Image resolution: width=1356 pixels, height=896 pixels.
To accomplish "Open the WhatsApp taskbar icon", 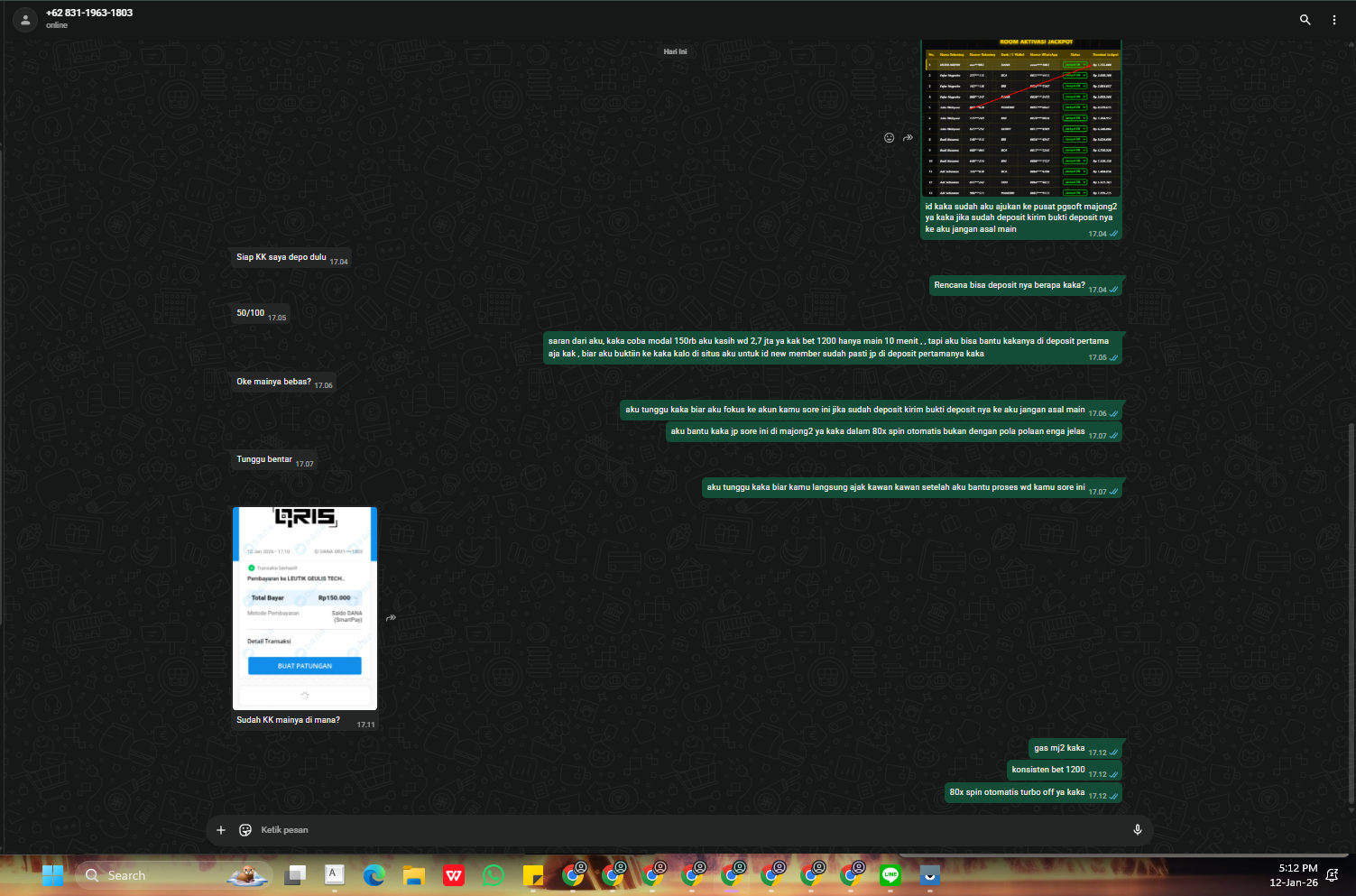I will point(494,875).
